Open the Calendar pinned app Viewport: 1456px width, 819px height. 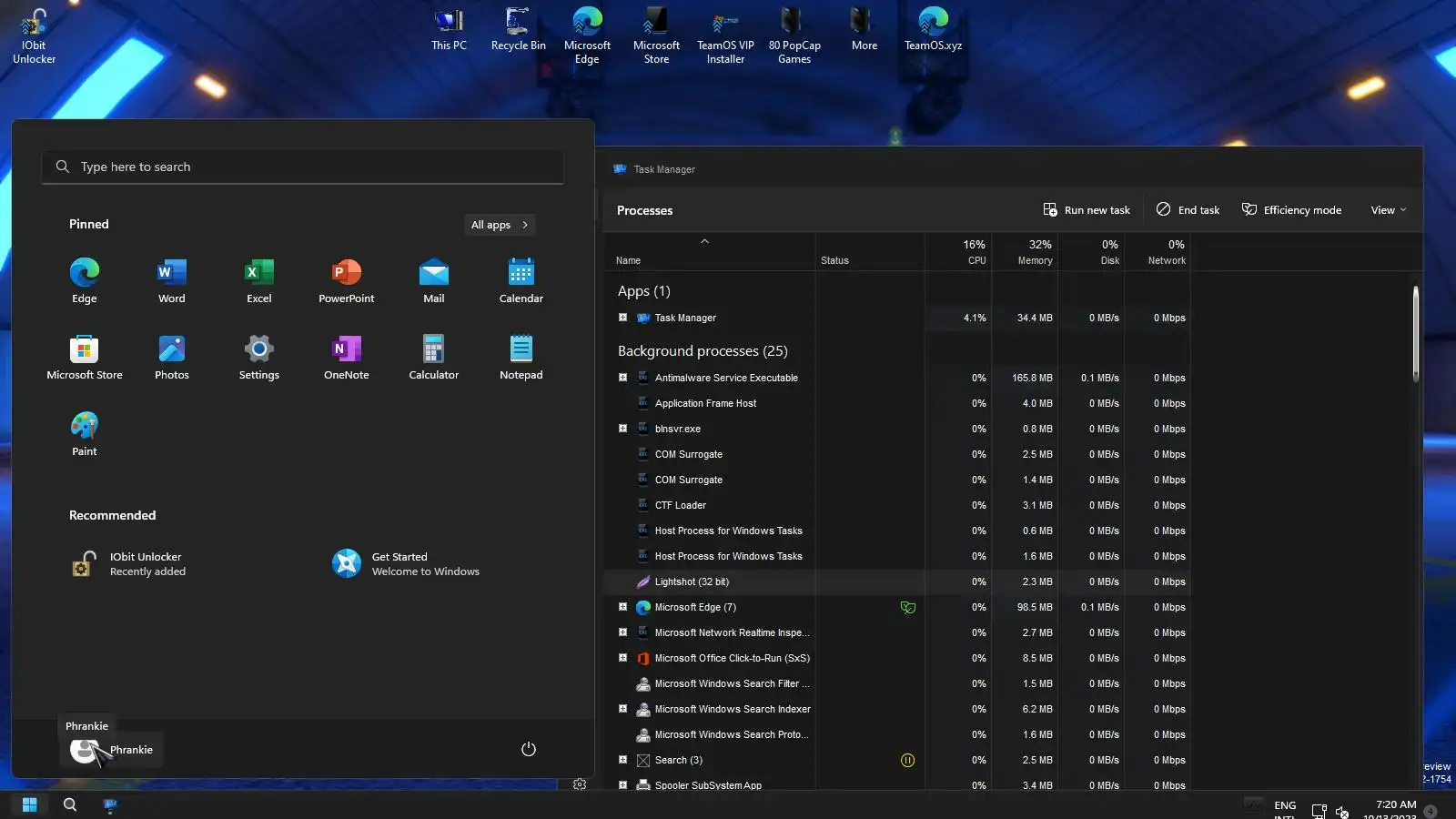pos(521,281)
